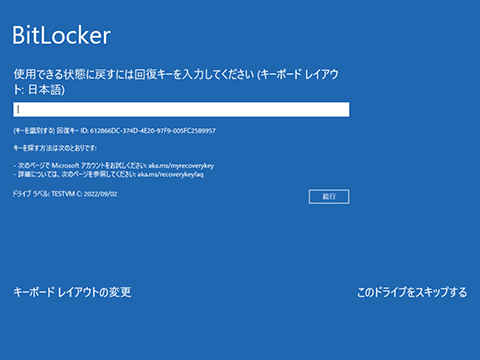Click the 続行 (Continue) button
480x360 pixels.
click(329, 196)
